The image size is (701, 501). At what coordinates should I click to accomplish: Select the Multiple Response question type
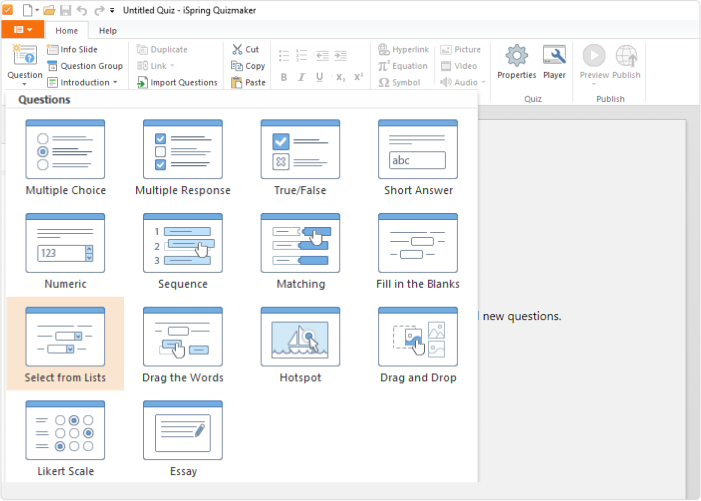click(182, 157)
